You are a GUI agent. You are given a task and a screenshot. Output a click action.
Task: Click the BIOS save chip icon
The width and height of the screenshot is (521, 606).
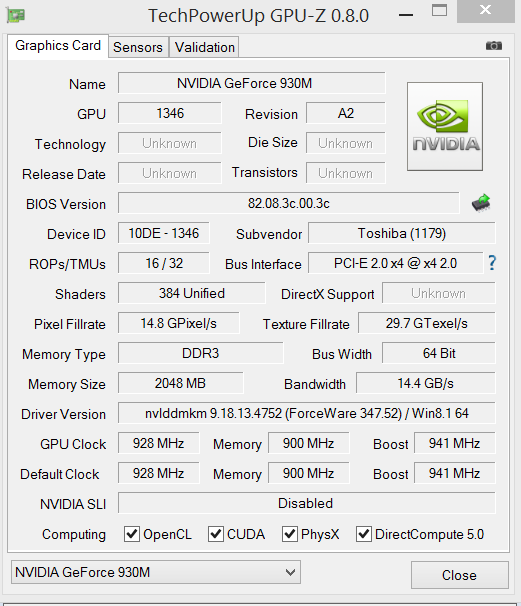click(481, 203)
